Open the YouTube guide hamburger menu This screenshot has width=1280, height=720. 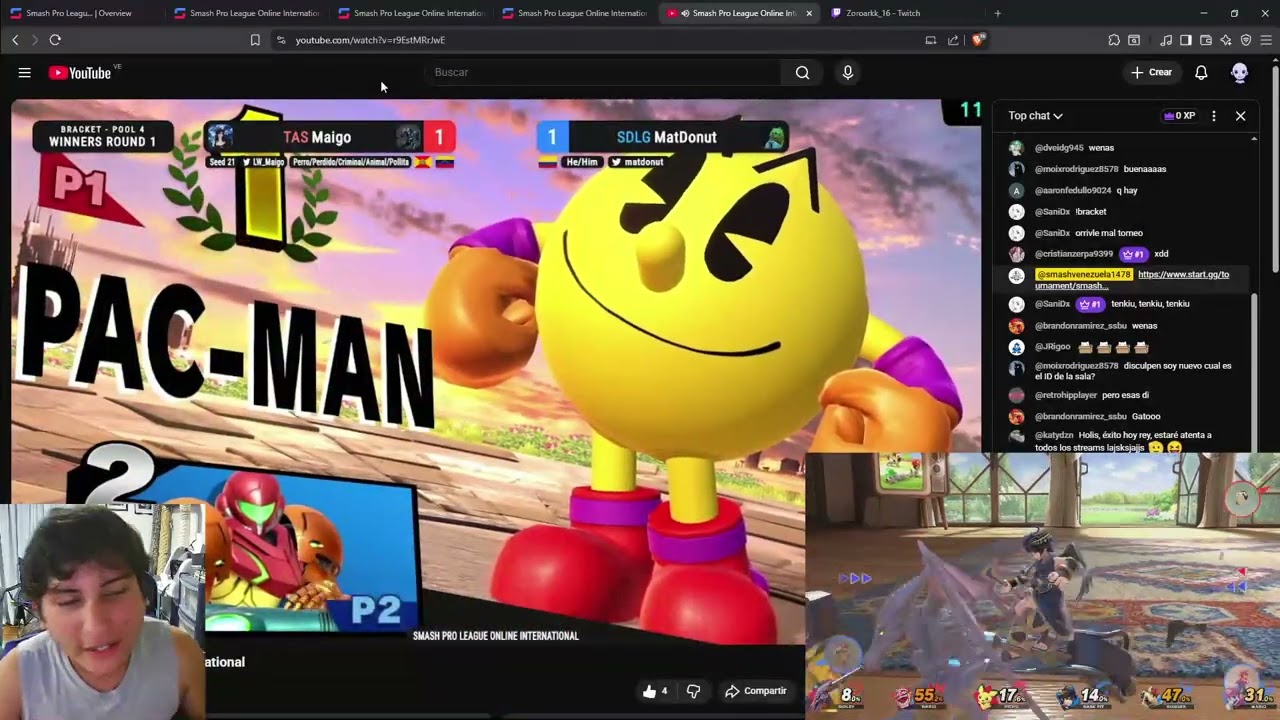tap(25, 72)
